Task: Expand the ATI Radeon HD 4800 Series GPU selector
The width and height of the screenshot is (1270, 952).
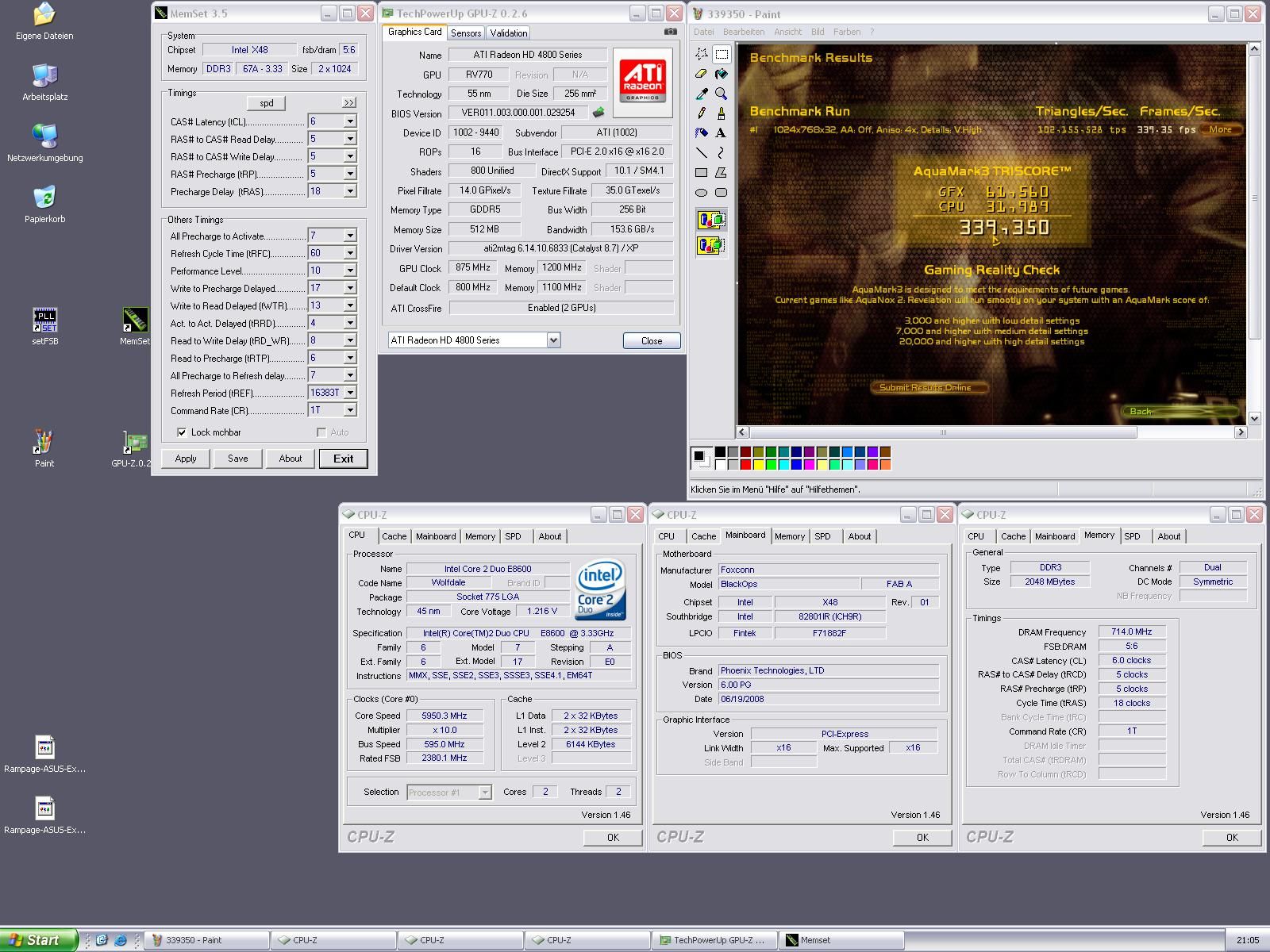Action: tap(553, 340)
